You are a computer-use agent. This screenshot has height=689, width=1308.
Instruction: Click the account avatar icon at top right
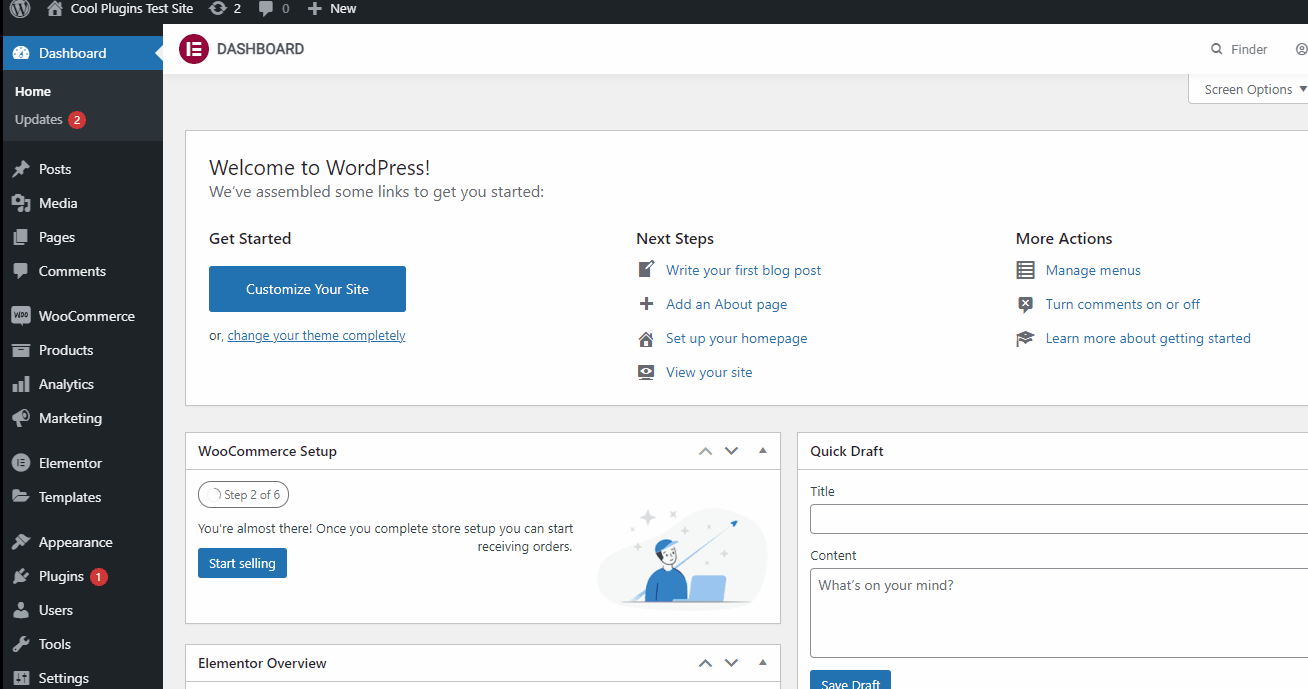pyautogui.click(x=1301, y=49)
